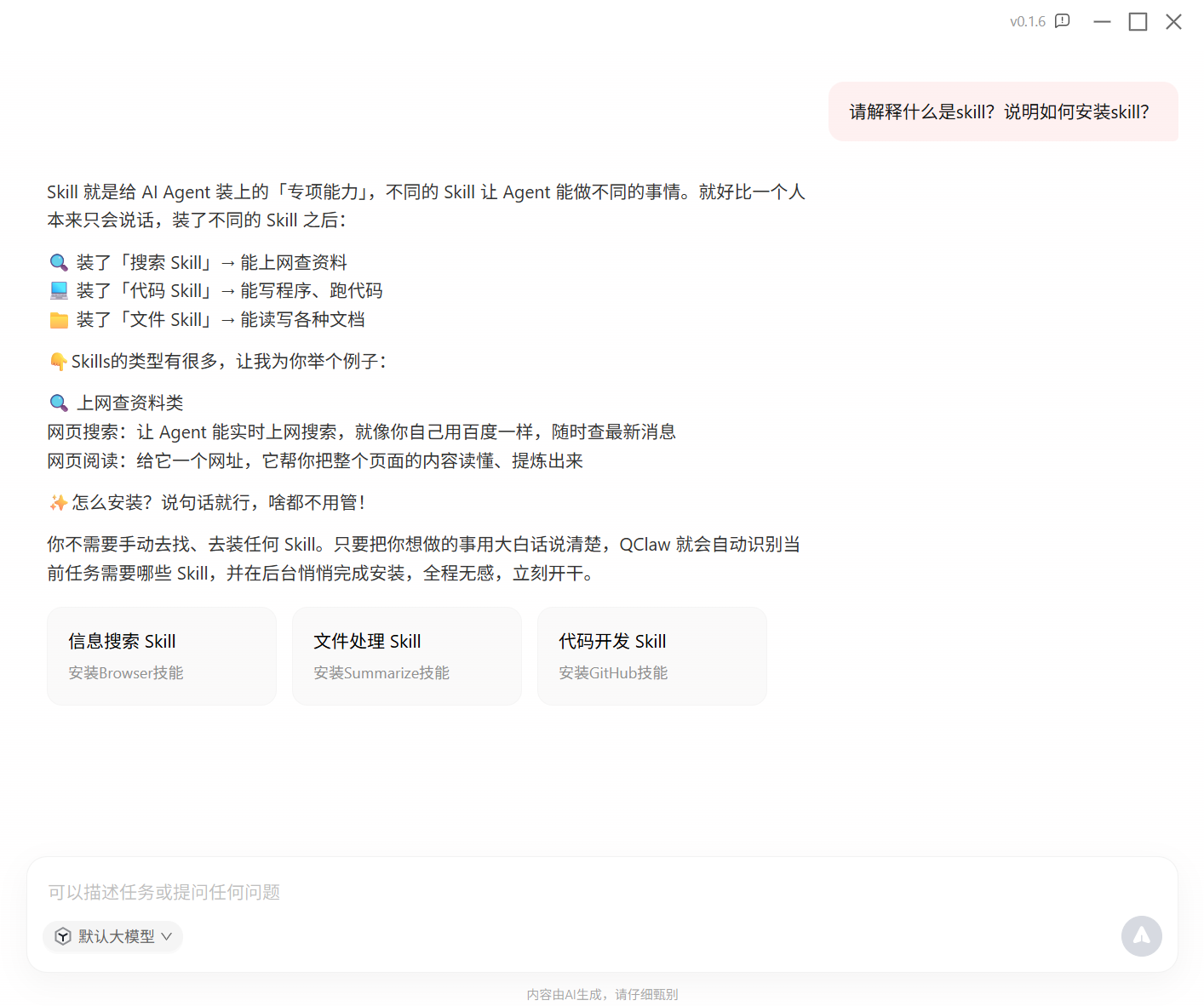Click the pointing hand emoji before Skills的类型有很多
Image resolution: width=1204 pixels, height=1006 pixels.
[x=58, y=362]
